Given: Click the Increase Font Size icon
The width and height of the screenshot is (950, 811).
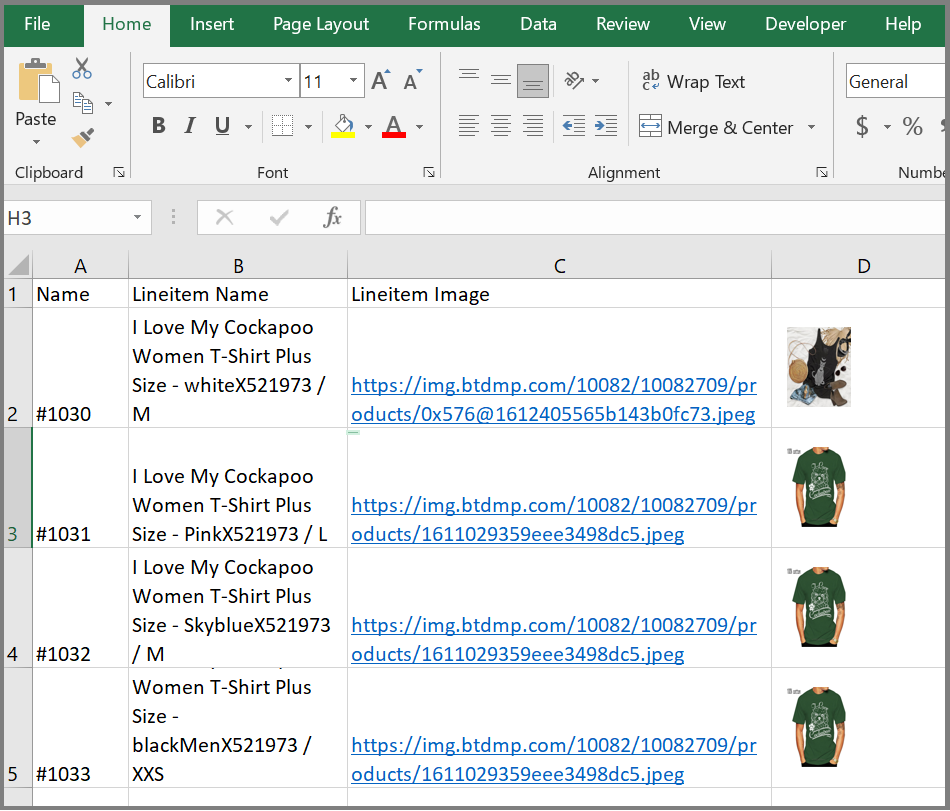Looking at the screenshot, I should click(380, 81).
